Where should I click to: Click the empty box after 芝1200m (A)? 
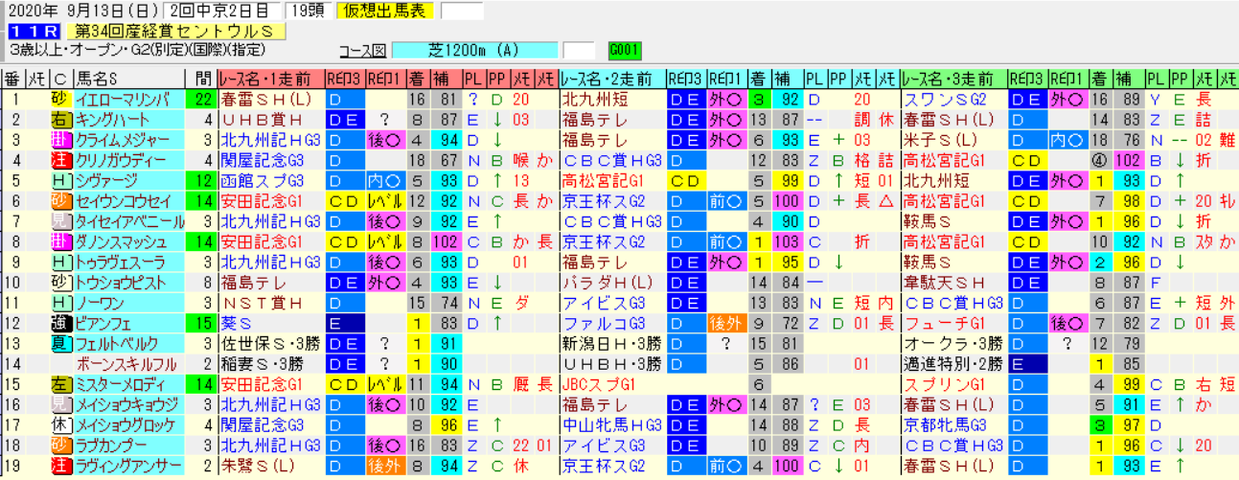coord(578,50)
